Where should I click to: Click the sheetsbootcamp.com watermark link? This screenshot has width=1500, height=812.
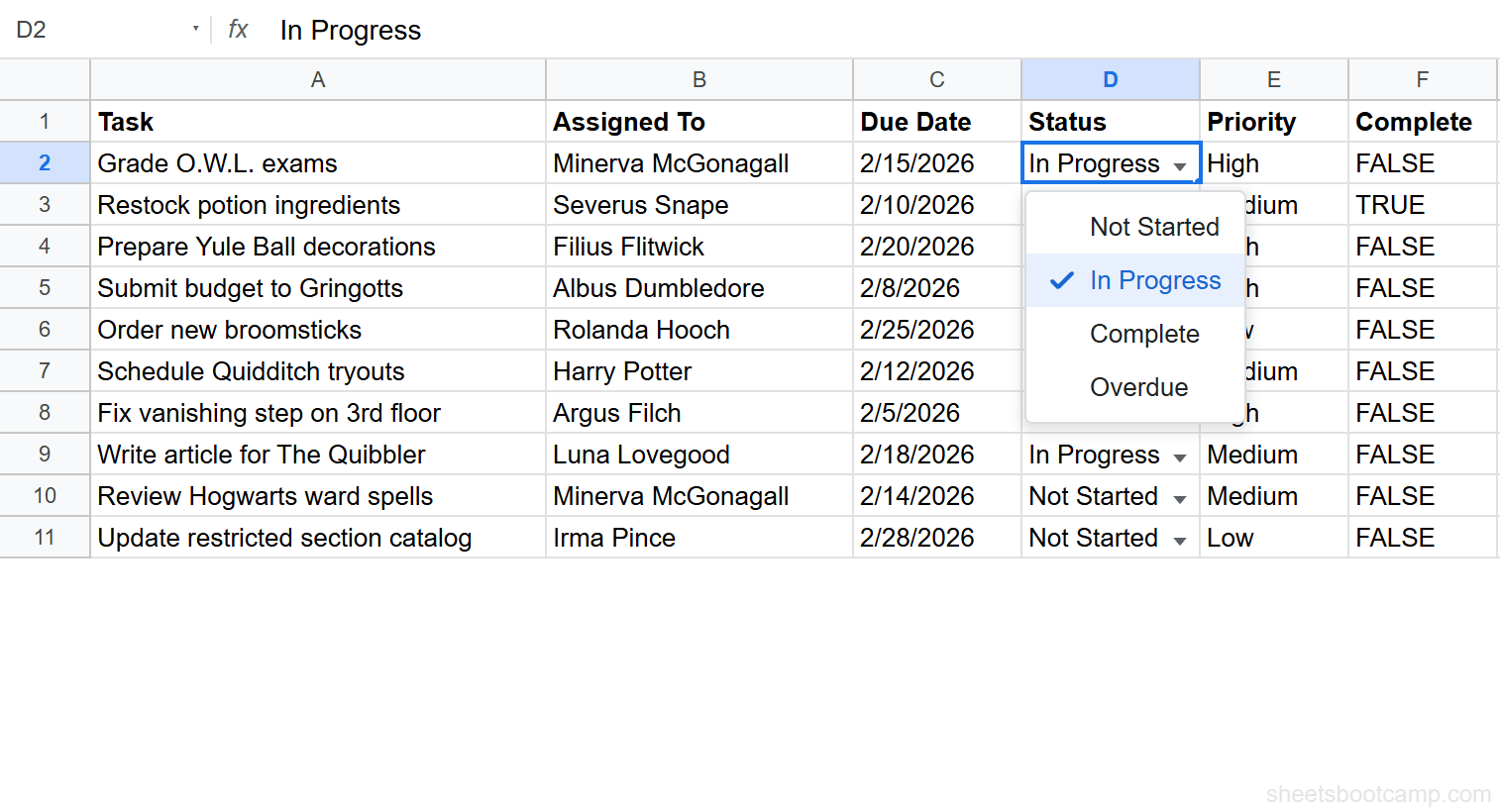click(1378, 793)
